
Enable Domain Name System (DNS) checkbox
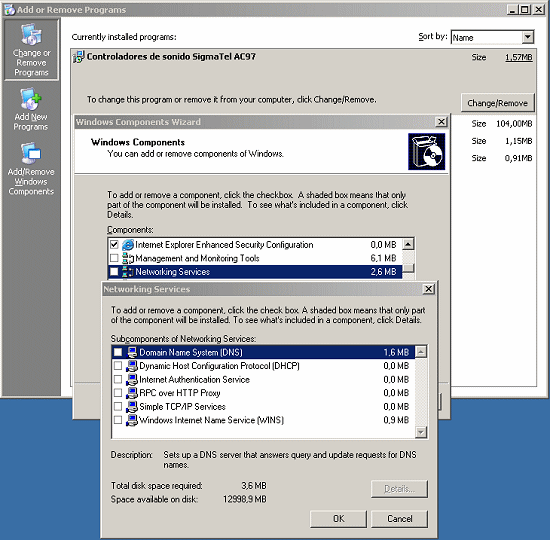point(118,352)
